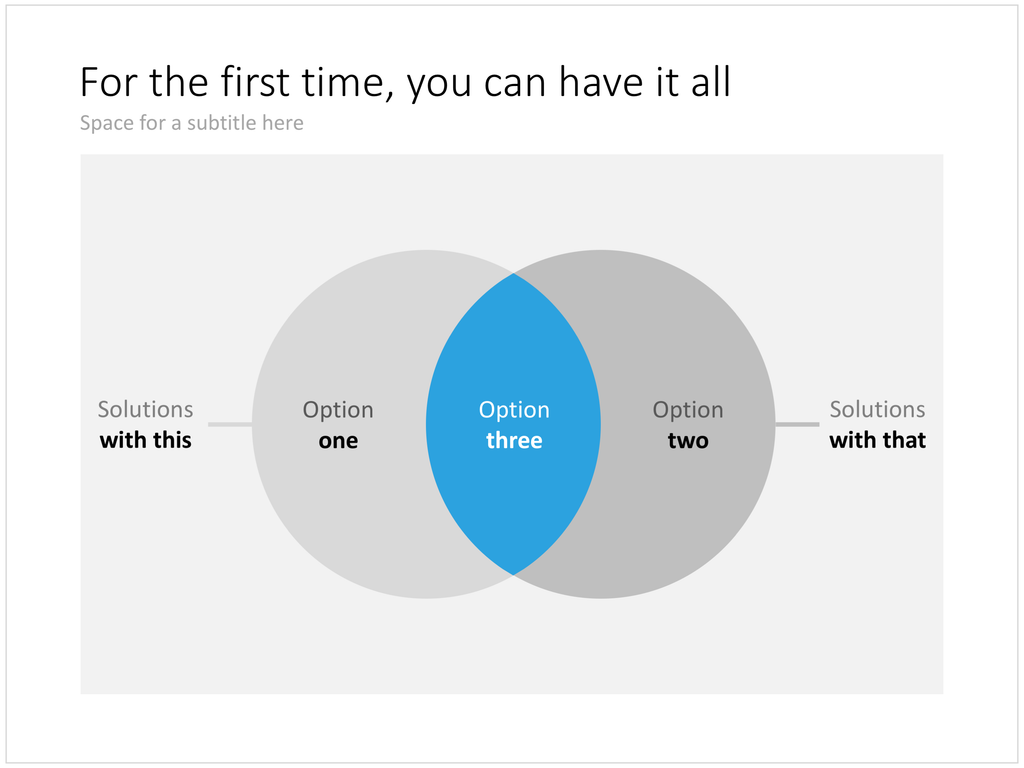Click the "Space for a subtitle here" placeholder
The image size is (1024, 768).
point(191,123)
